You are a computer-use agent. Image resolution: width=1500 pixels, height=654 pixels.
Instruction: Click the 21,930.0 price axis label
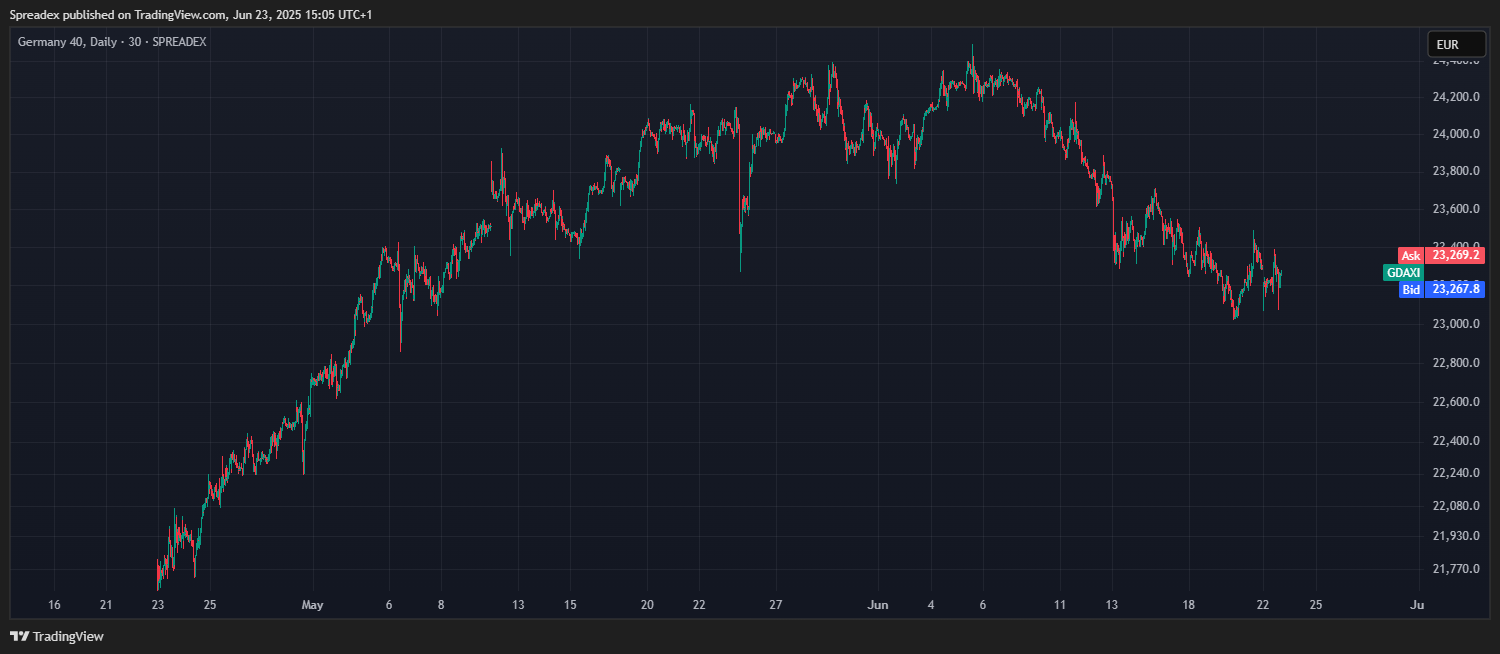tap(1456, 536)
